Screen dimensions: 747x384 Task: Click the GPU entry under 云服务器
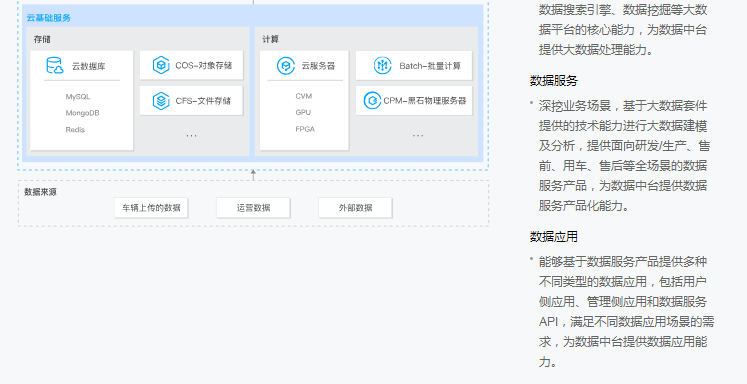303,112
